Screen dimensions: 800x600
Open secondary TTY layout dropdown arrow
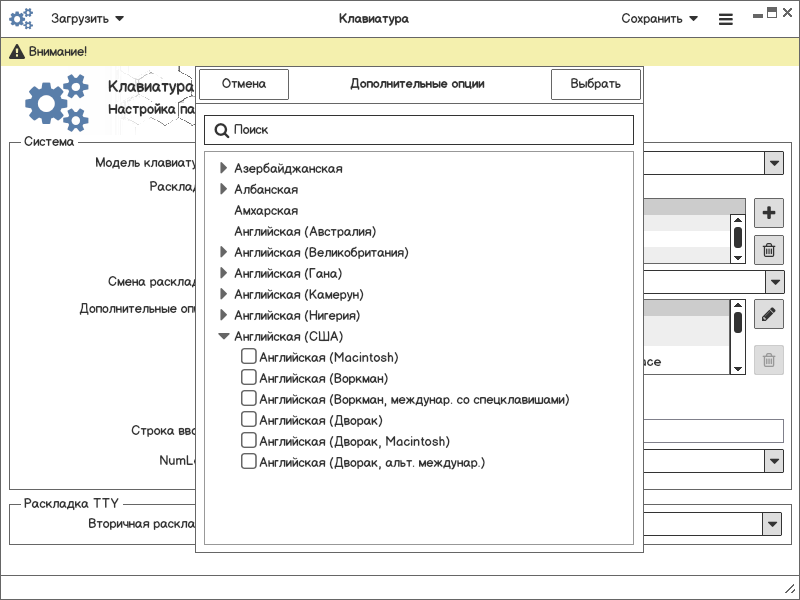pos(772,524)
